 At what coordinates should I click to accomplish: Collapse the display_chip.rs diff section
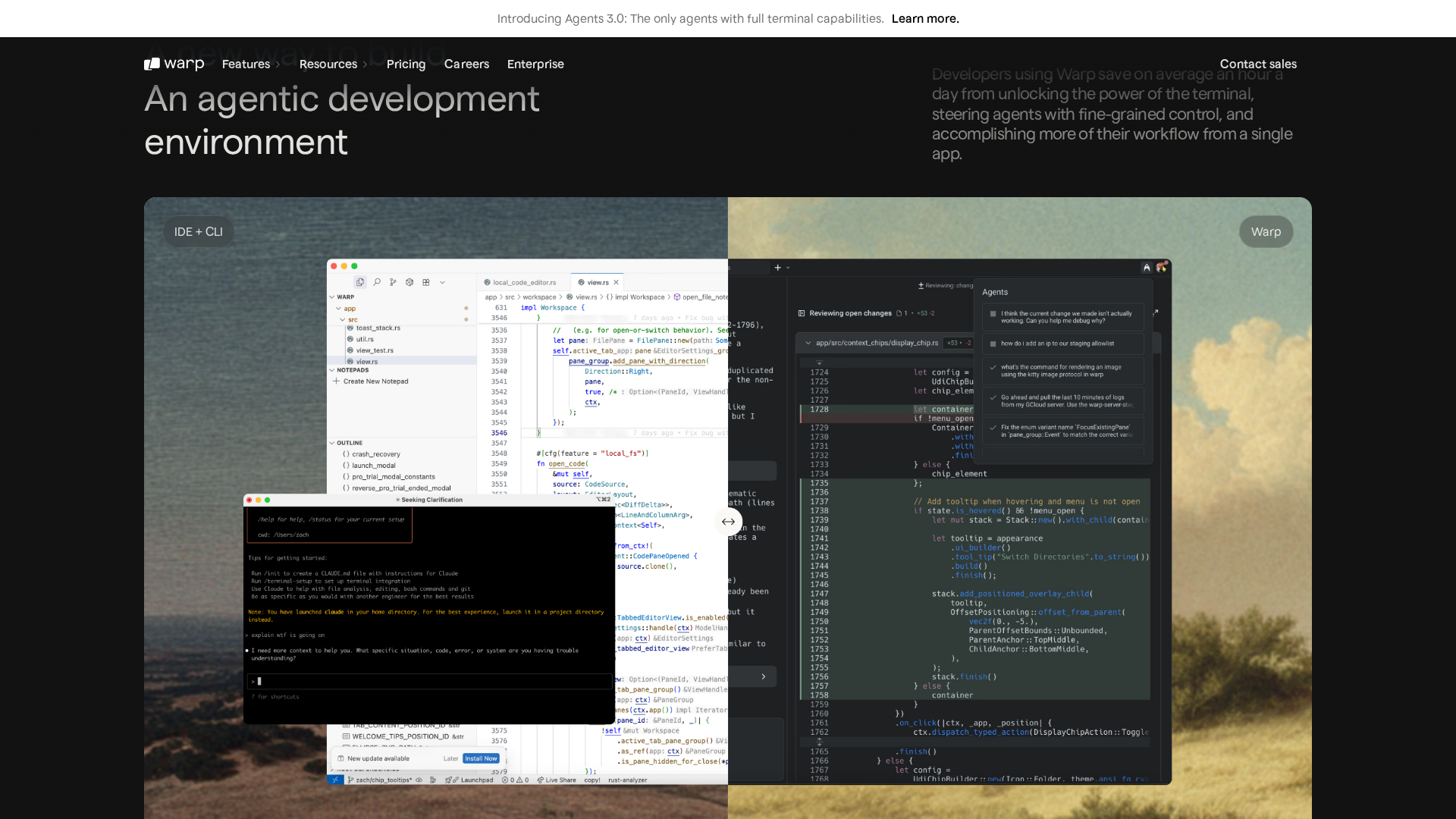point(808,343)
